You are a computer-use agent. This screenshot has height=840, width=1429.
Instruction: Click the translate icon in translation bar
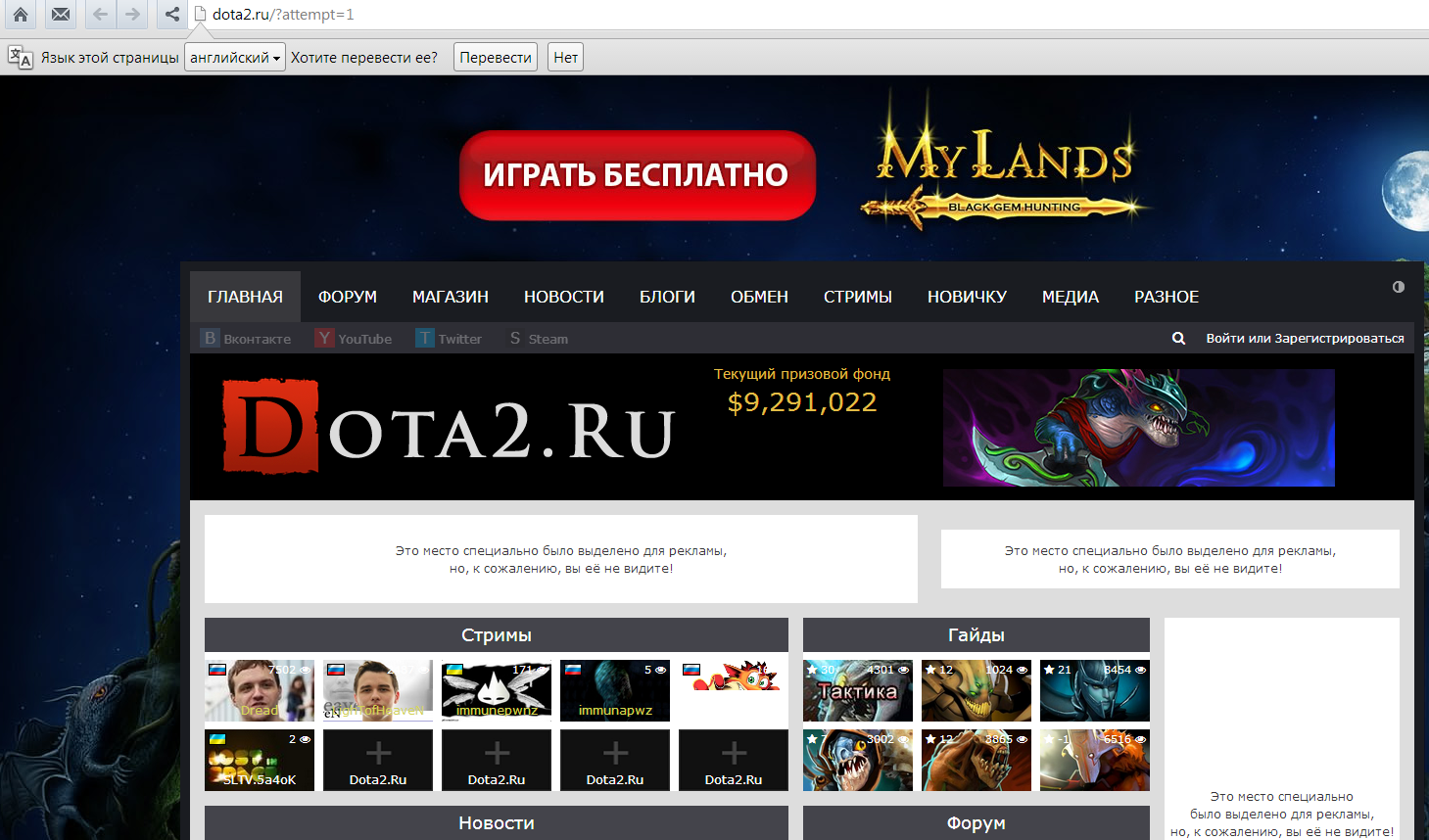20,57
